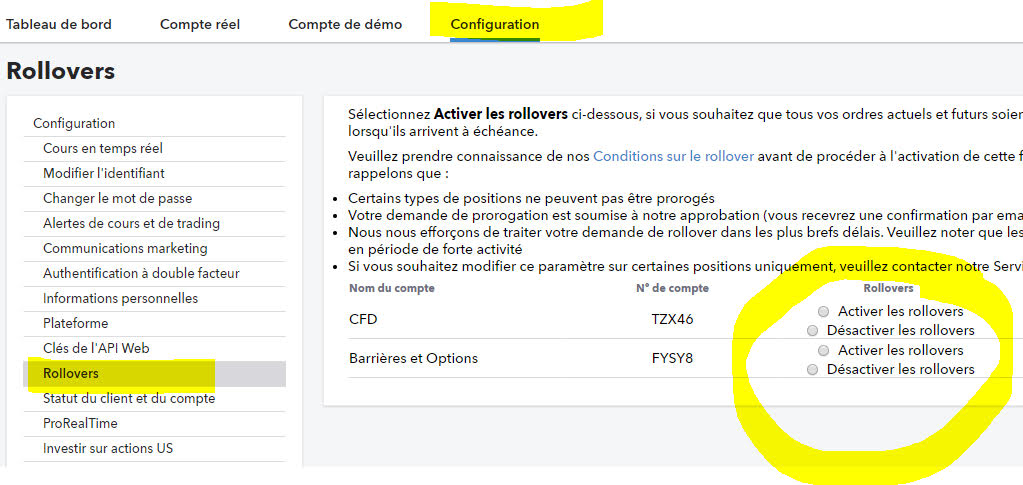Image resolution: width=1023 pixels, height=485 pixels.
Task: Select Rollovers in the sidebar menu
Action: (71, 373)
